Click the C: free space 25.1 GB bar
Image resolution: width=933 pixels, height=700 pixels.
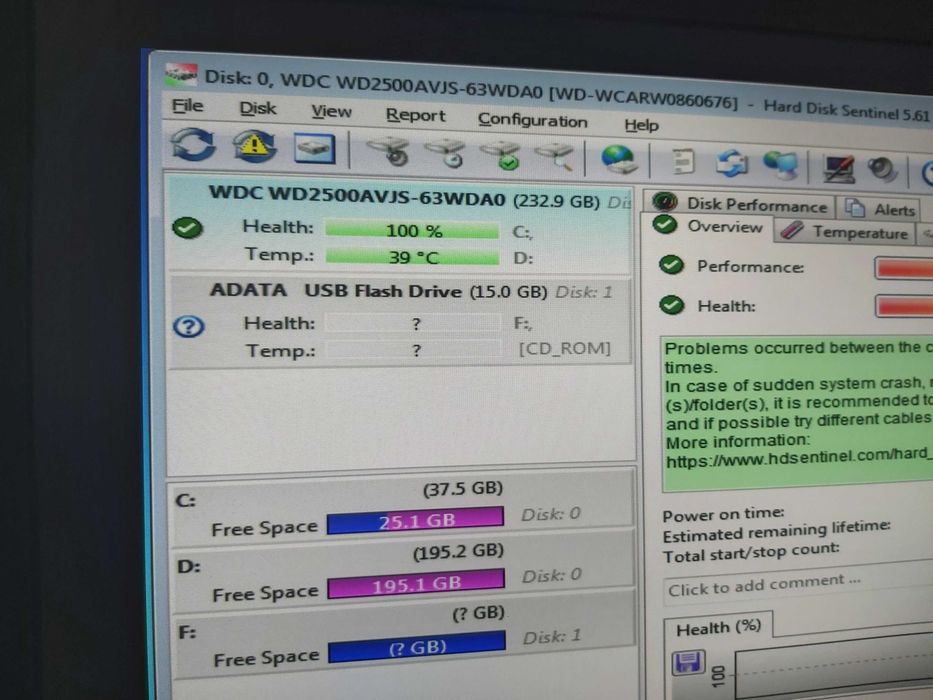[415, 520]
